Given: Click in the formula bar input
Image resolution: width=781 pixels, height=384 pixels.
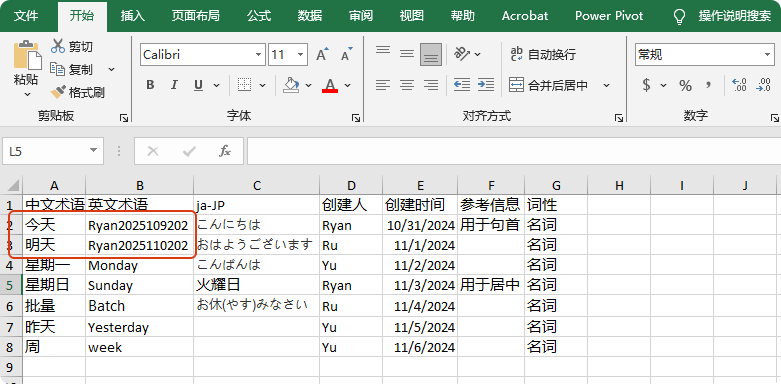Looking at the screenshot, I should click(x=514, y=151).
